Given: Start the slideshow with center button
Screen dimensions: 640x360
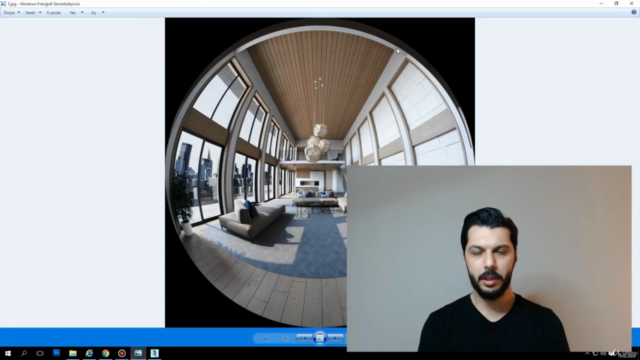Looking at the screenshot, I should pyautogui.click(x=320, y=338).
